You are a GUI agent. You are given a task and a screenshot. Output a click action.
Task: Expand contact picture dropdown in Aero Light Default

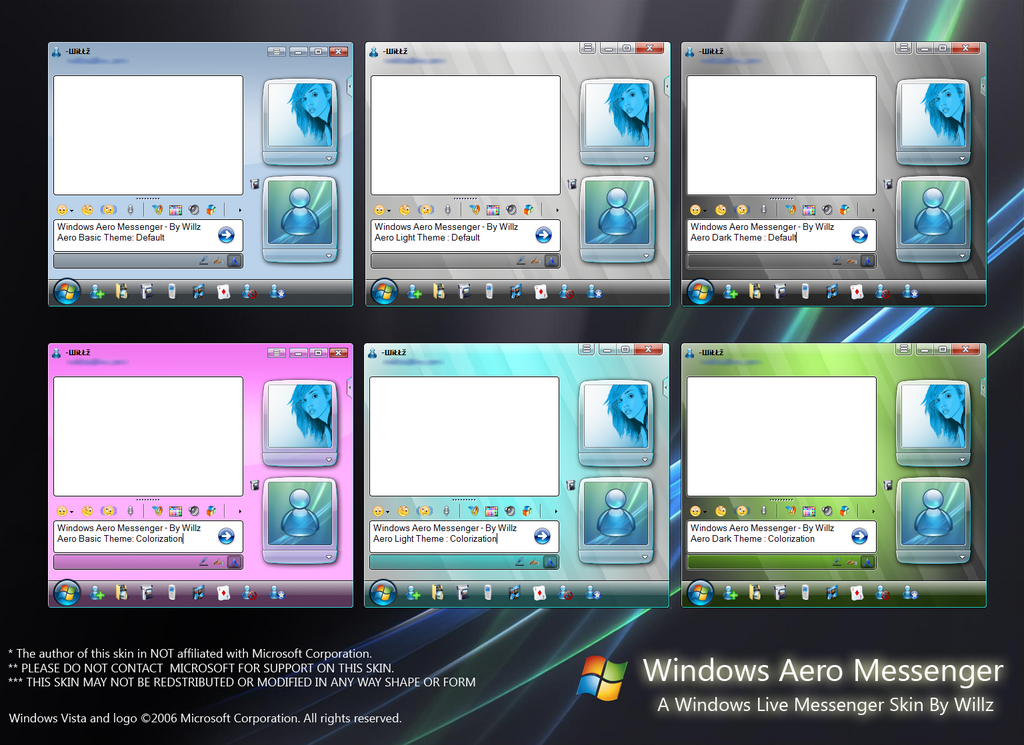click(647, 158)
